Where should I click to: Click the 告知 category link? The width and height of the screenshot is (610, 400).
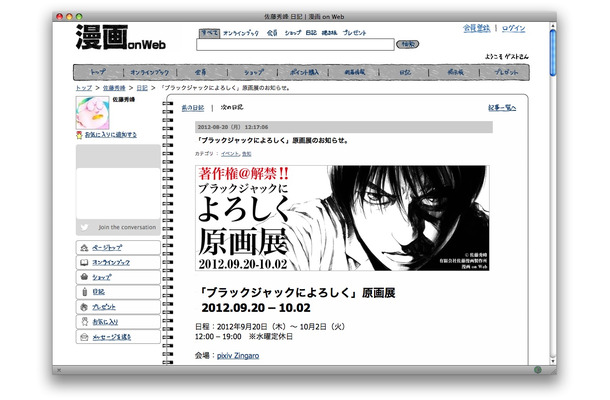[247, 154]
